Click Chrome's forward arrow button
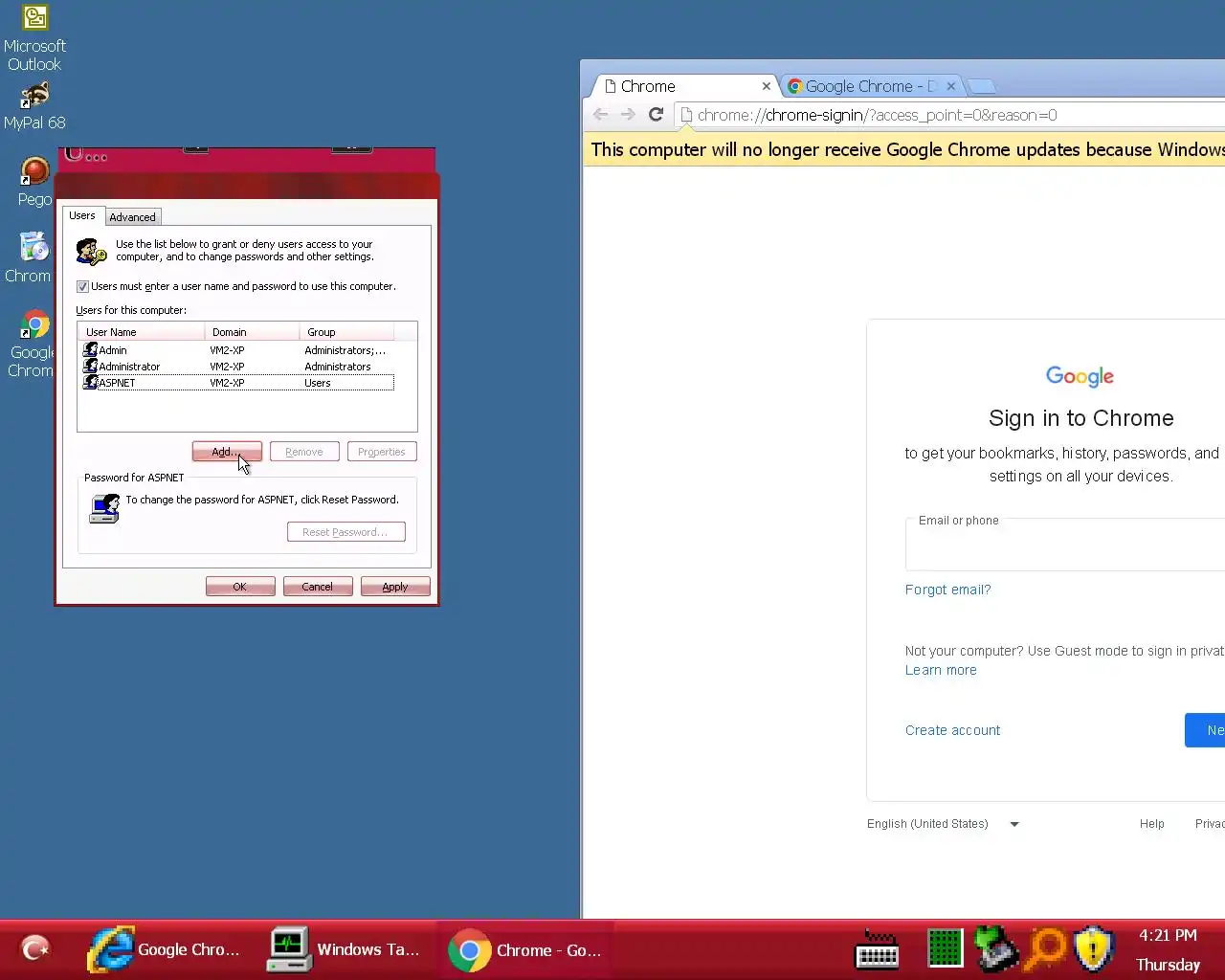This screenshot has width=1225, height=980. (628, 115)
